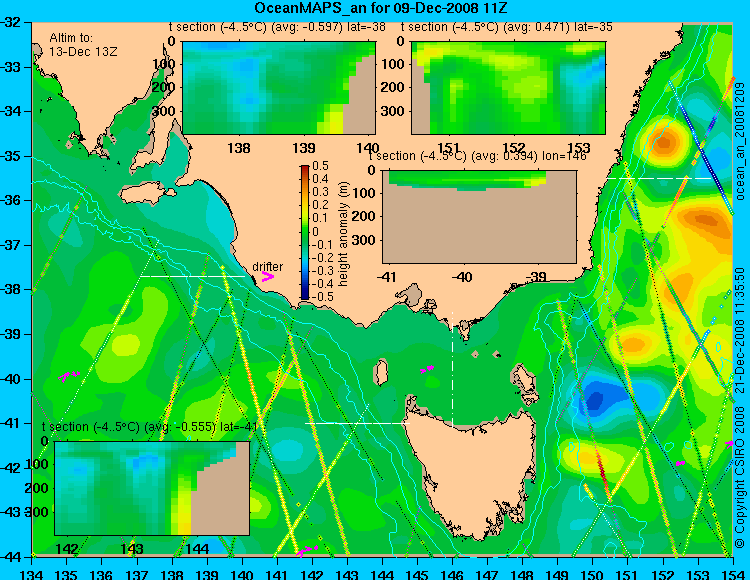Click the dark red top of the color bar
The height and width of the screenshot is (580, 750).
point(305,168)
